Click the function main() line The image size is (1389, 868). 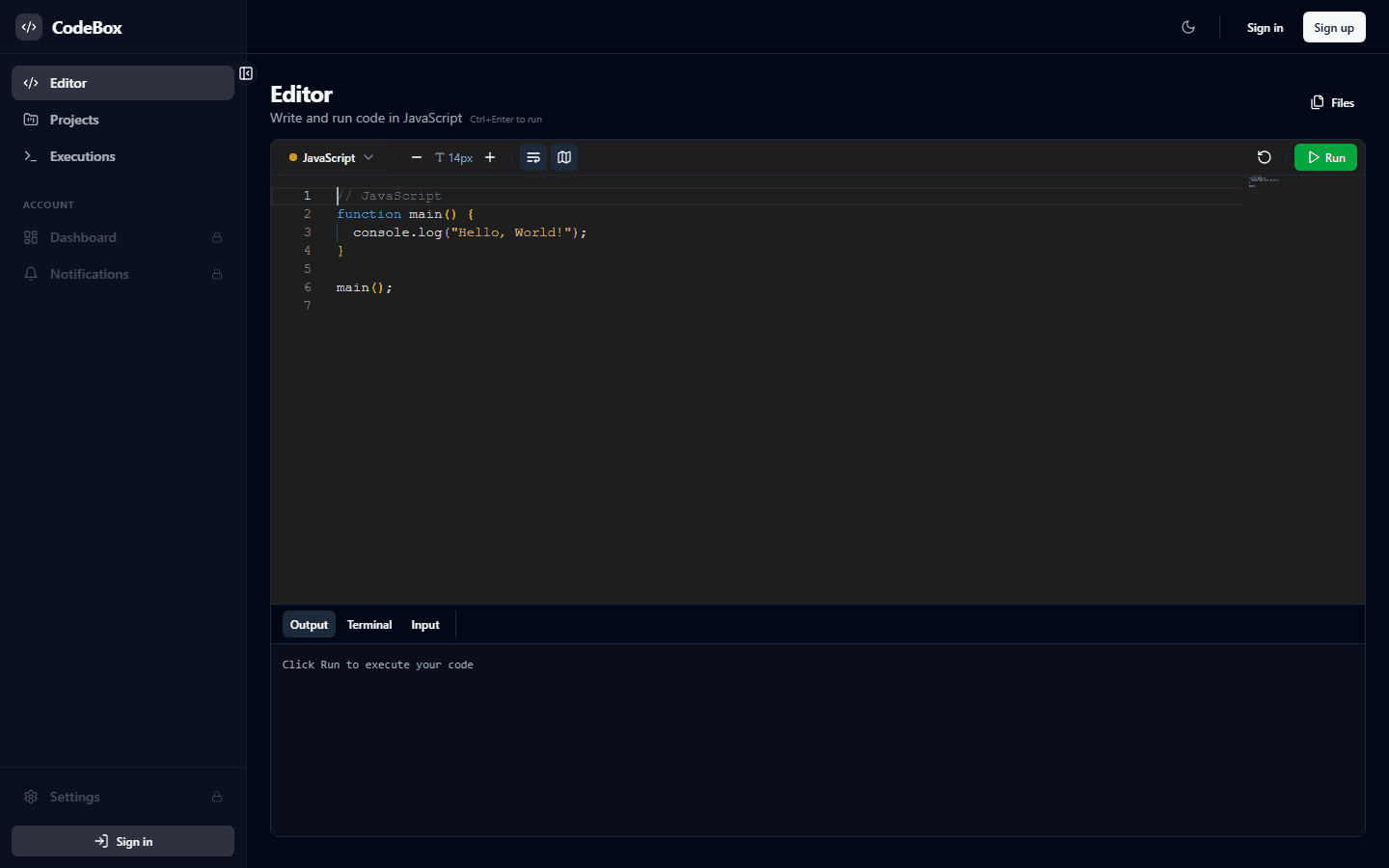click(x=405, y=214)
